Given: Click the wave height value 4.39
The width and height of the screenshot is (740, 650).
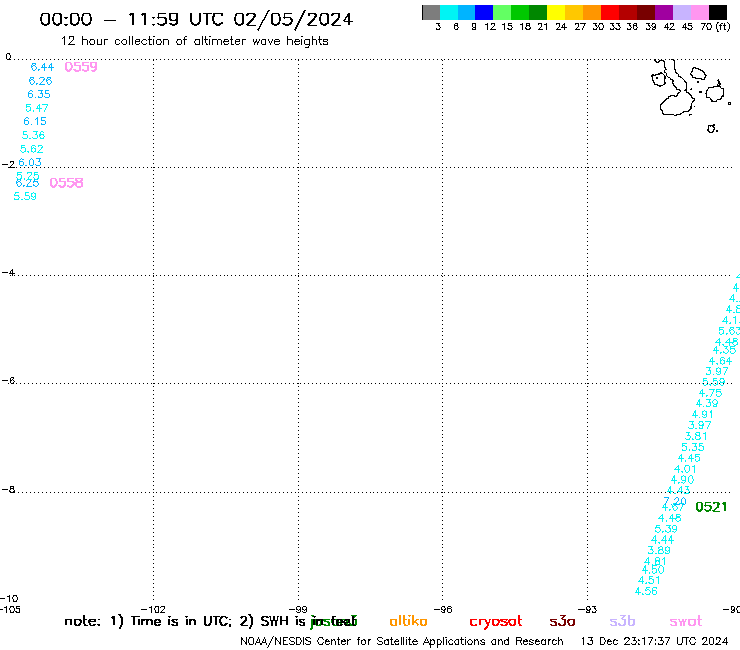Looking at the screenshot, I should pyautogui.click(x=707, y=403).
